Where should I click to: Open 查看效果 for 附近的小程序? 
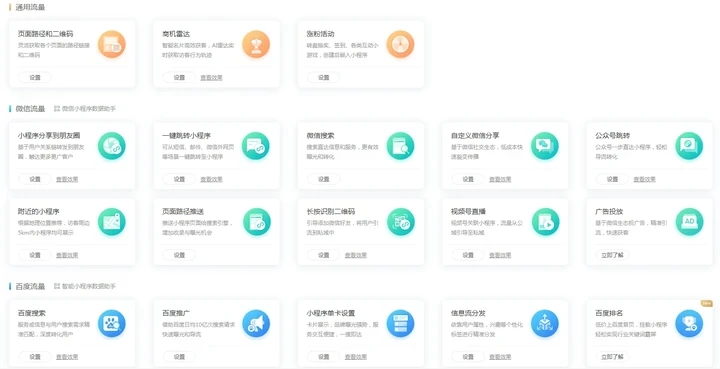pyautogui.click(x=67, y=255)
